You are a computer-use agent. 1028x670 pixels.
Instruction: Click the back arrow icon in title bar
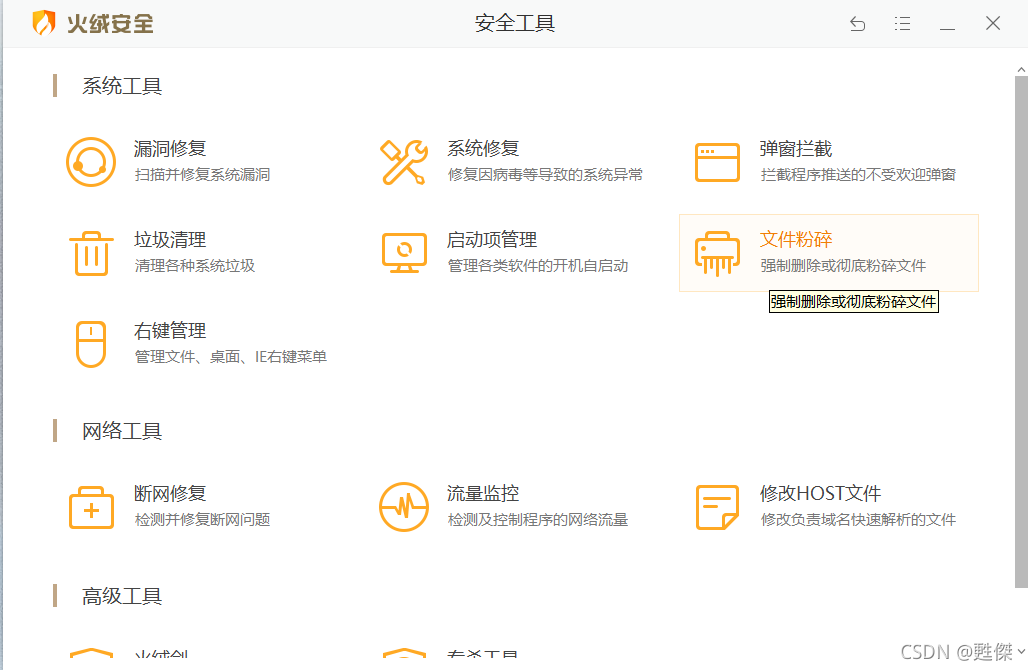pyautogui.click(x=858, y=24)
